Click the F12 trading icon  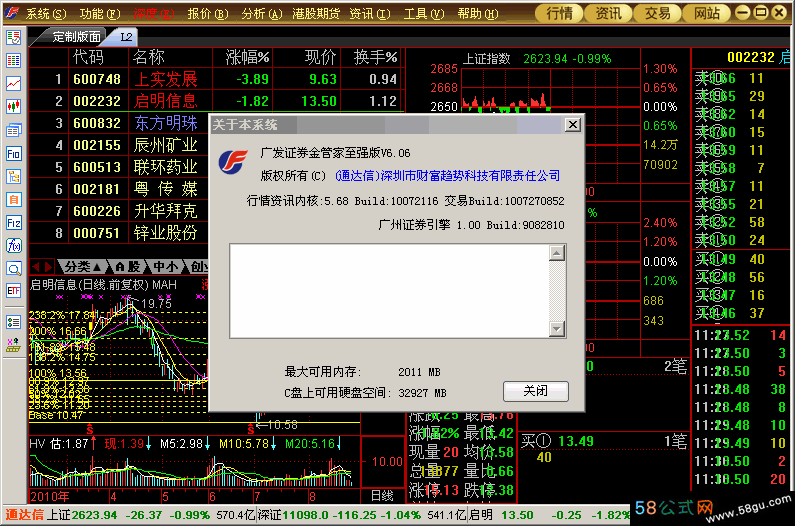pos(13,223)
